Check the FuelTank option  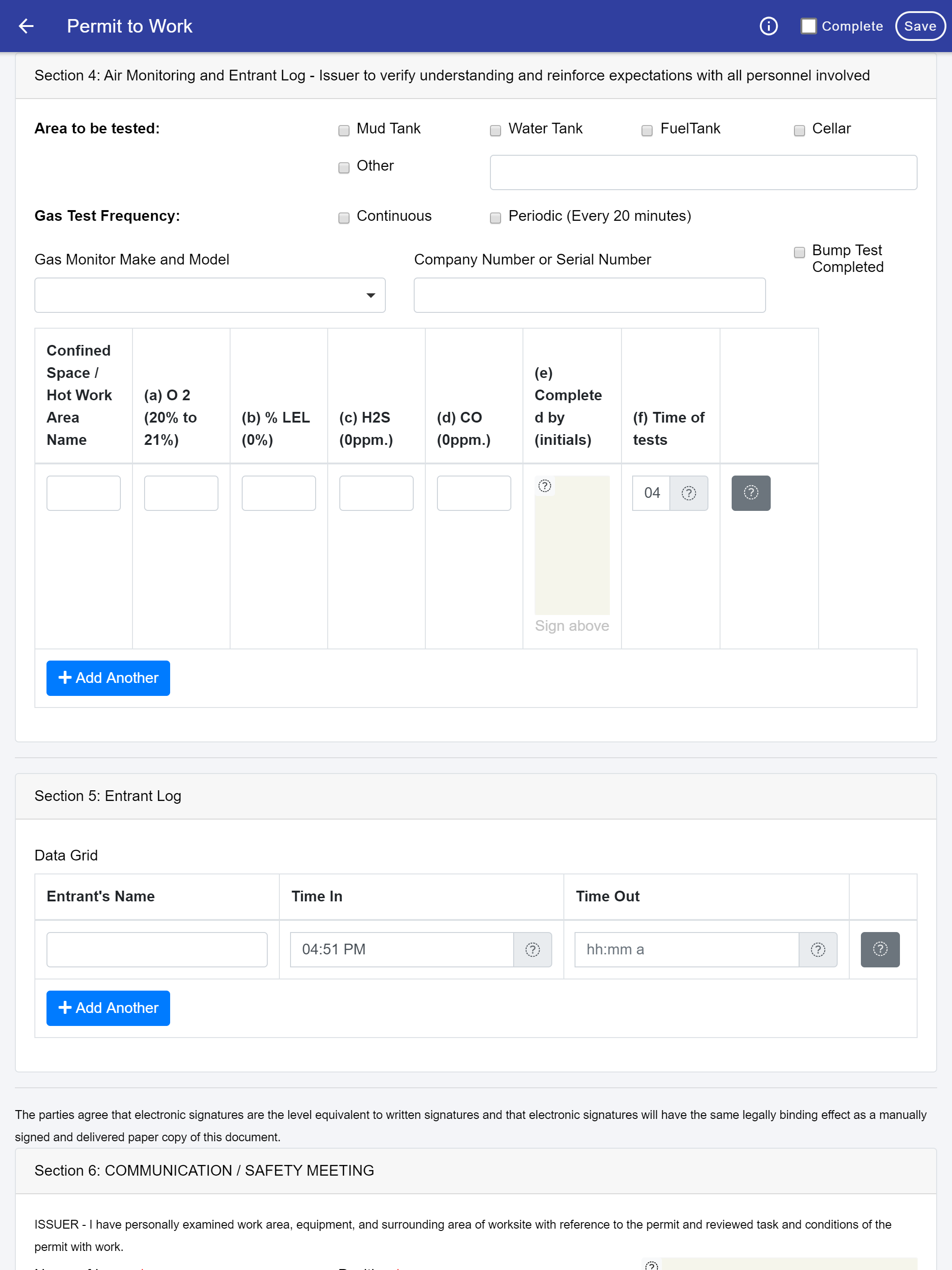click(647, 130)
